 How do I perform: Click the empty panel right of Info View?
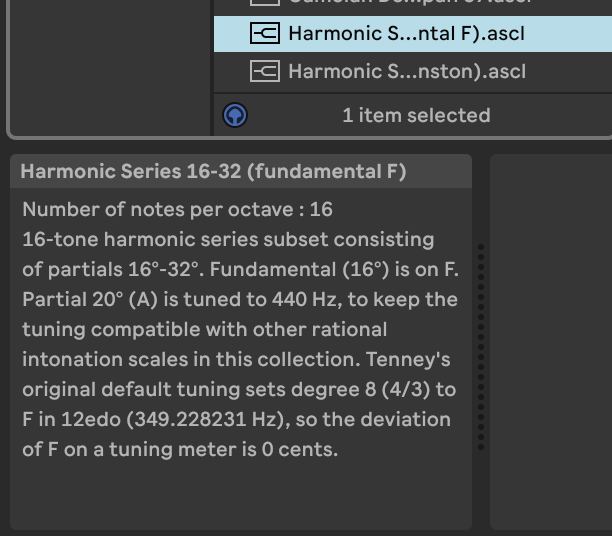tap(551, 342)
